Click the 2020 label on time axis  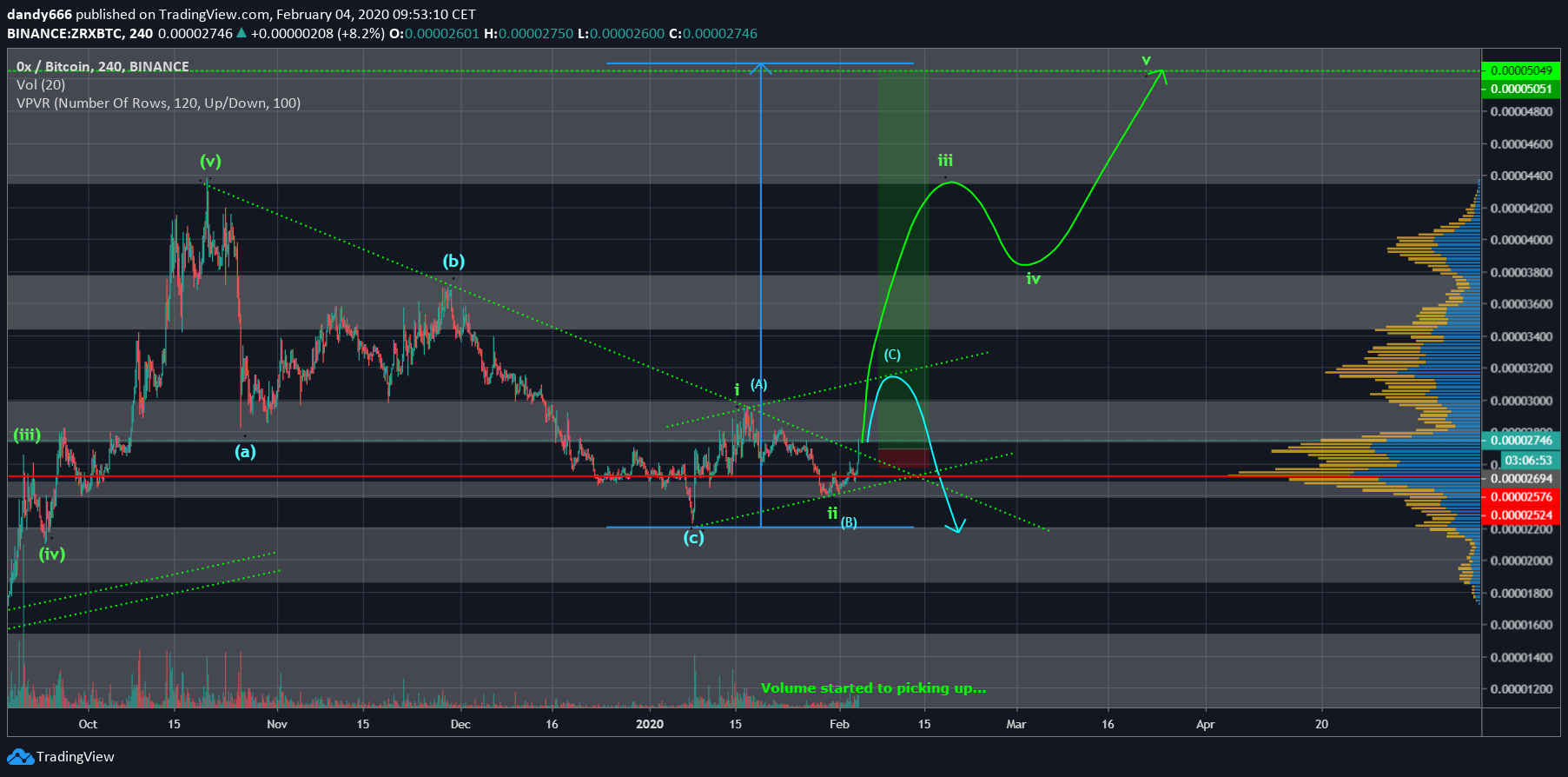coord(650,724)
